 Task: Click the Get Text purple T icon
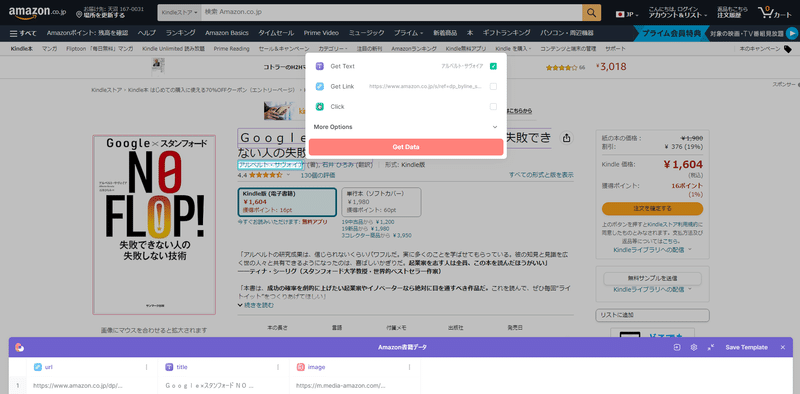tap(319, 66)
